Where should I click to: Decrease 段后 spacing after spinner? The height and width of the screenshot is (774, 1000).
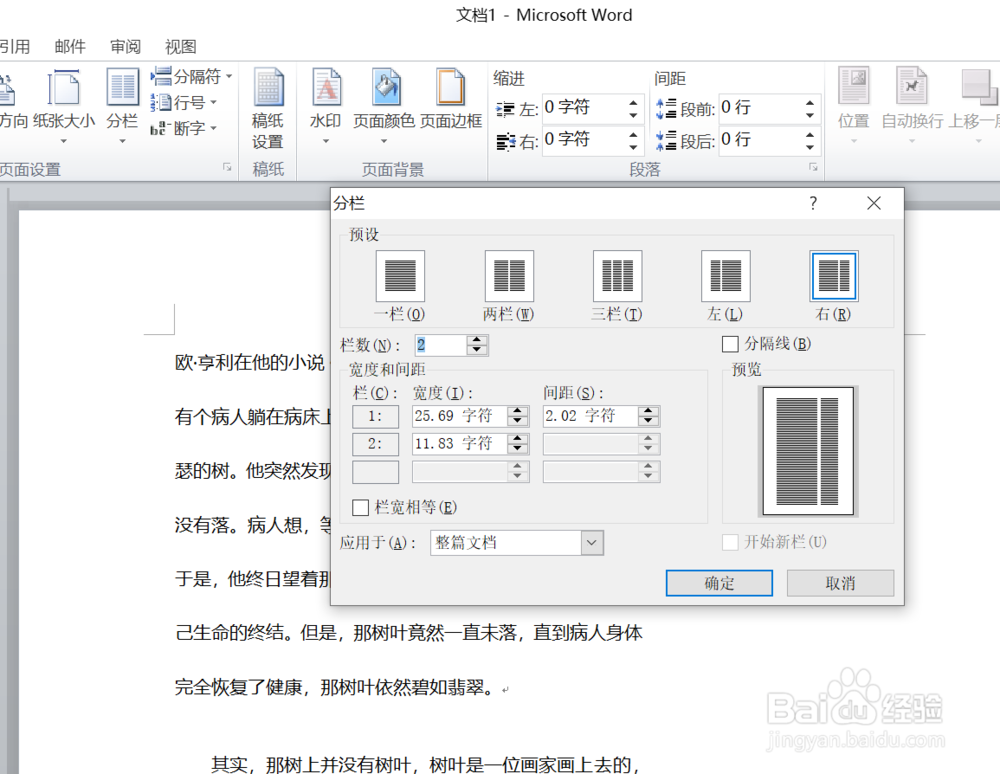pyautogui.click(x=809, y=146)
